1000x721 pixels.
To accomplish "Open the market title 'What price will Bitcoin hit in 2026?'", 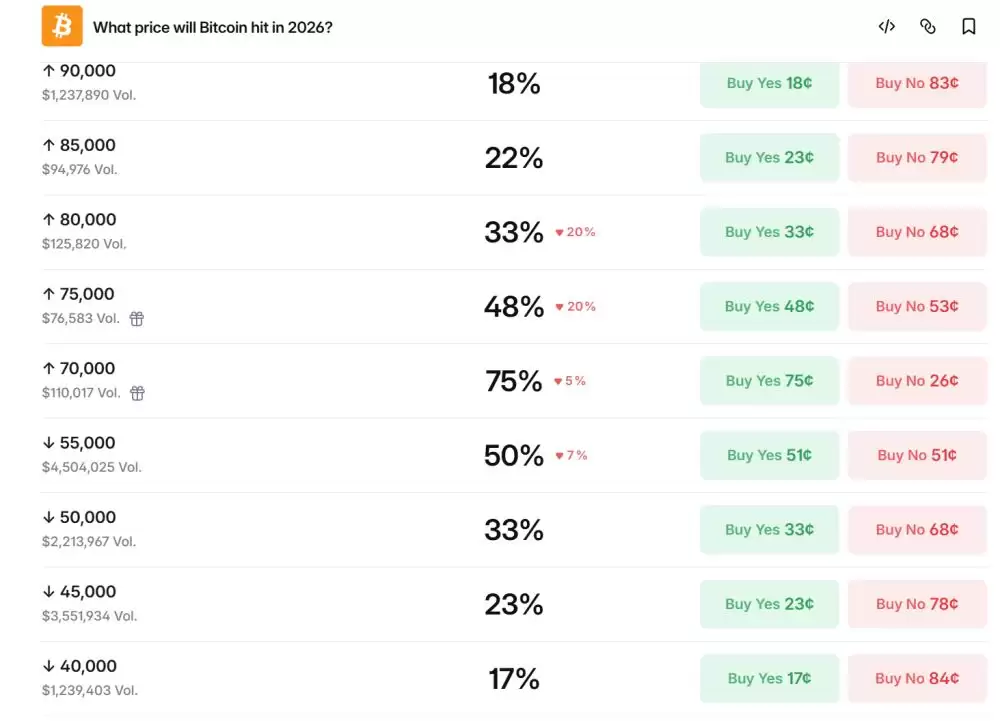I will click(212, 27).
